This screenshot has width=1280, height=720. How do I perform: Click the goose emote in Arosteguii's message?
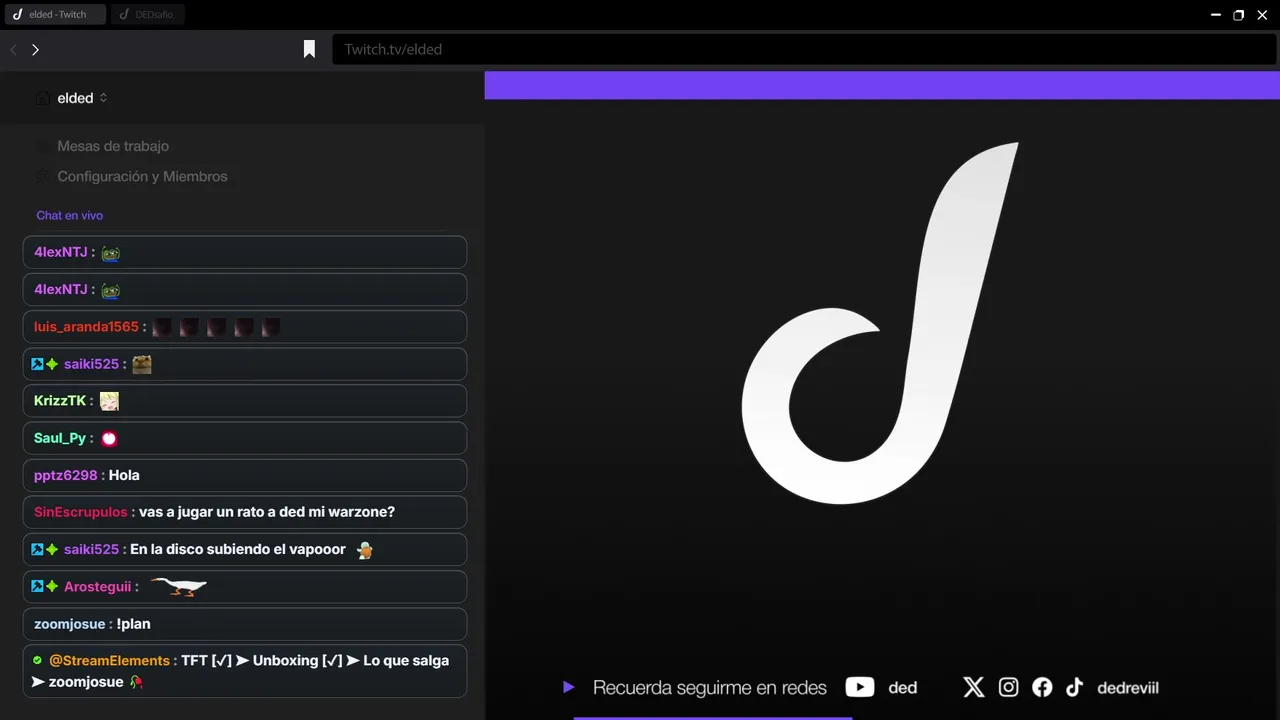pyautogui.click(x=177, y=586)
